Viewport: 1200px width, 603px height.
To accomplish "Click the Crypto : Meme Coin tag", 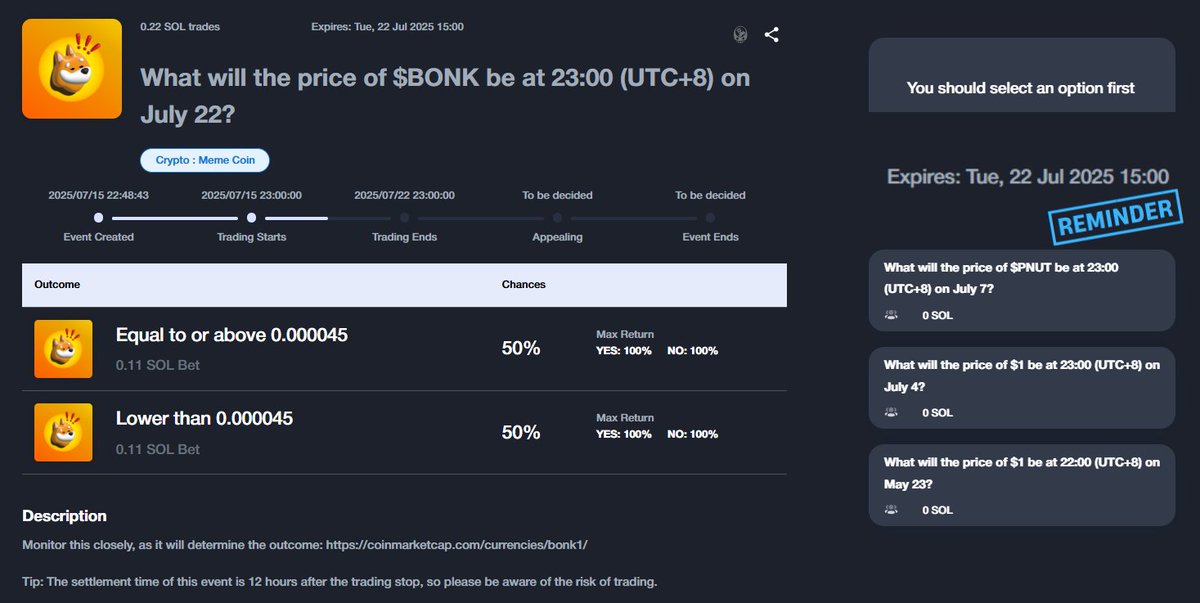I will coord(204,160).
